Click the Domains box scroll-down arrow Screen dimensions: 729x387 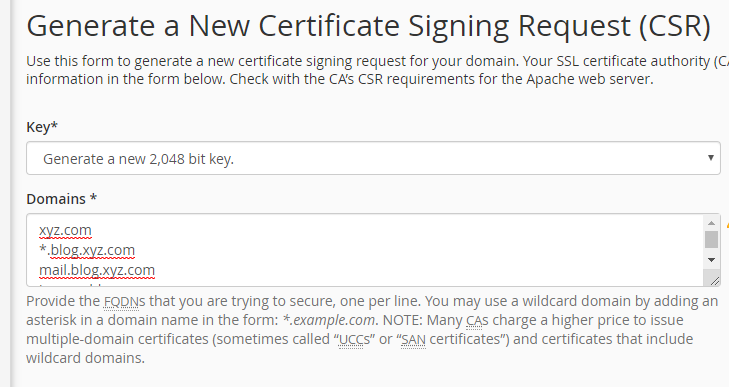[x=711, y=260]
